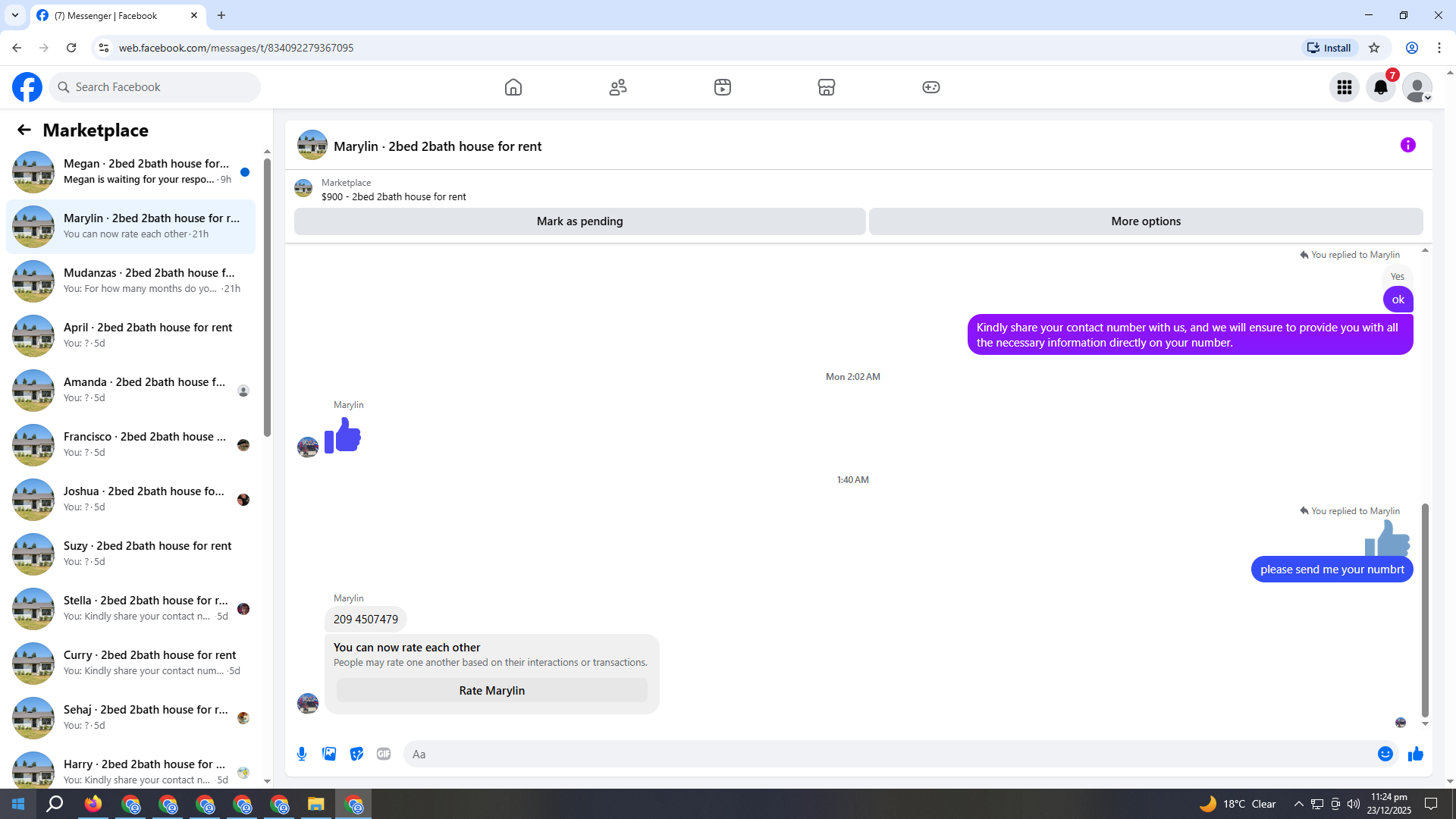The image size is (1456, 819).
Task: Go back using Marketplace back arrow
Action: tap(24, 130)
